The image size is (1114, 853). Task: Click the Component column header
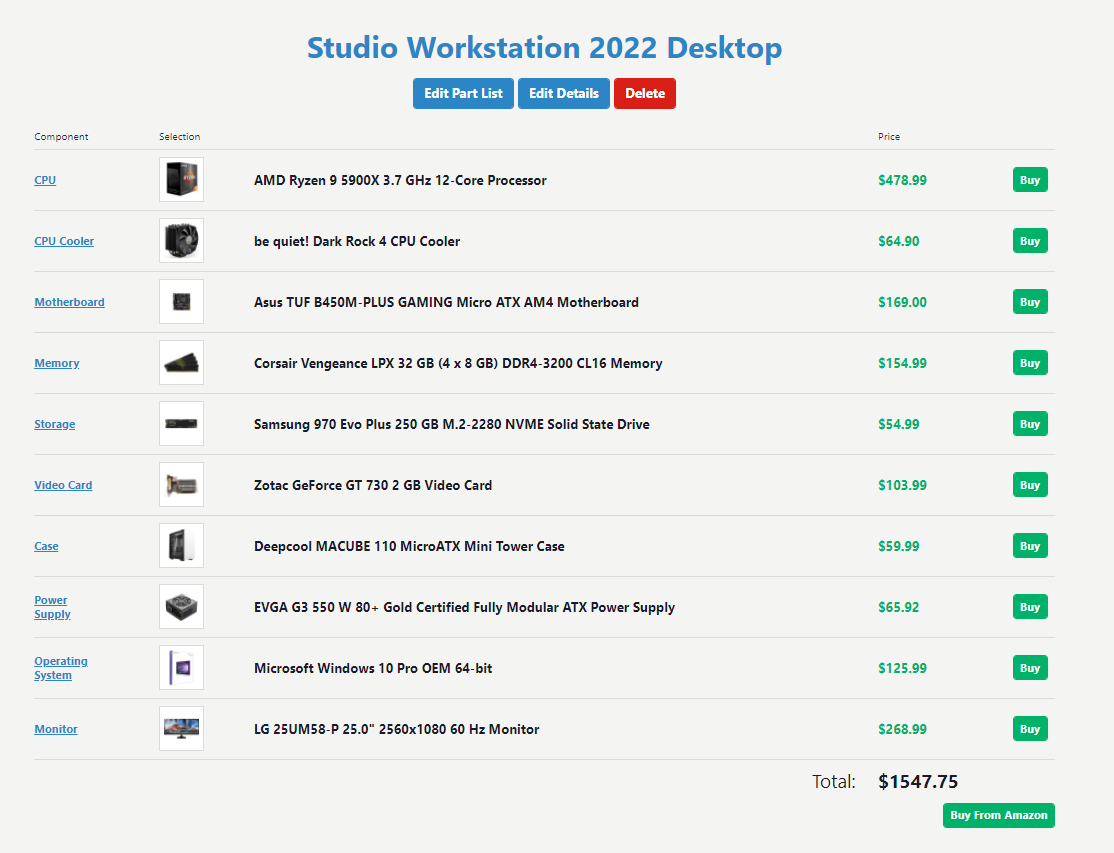click(x=61, y=137)
